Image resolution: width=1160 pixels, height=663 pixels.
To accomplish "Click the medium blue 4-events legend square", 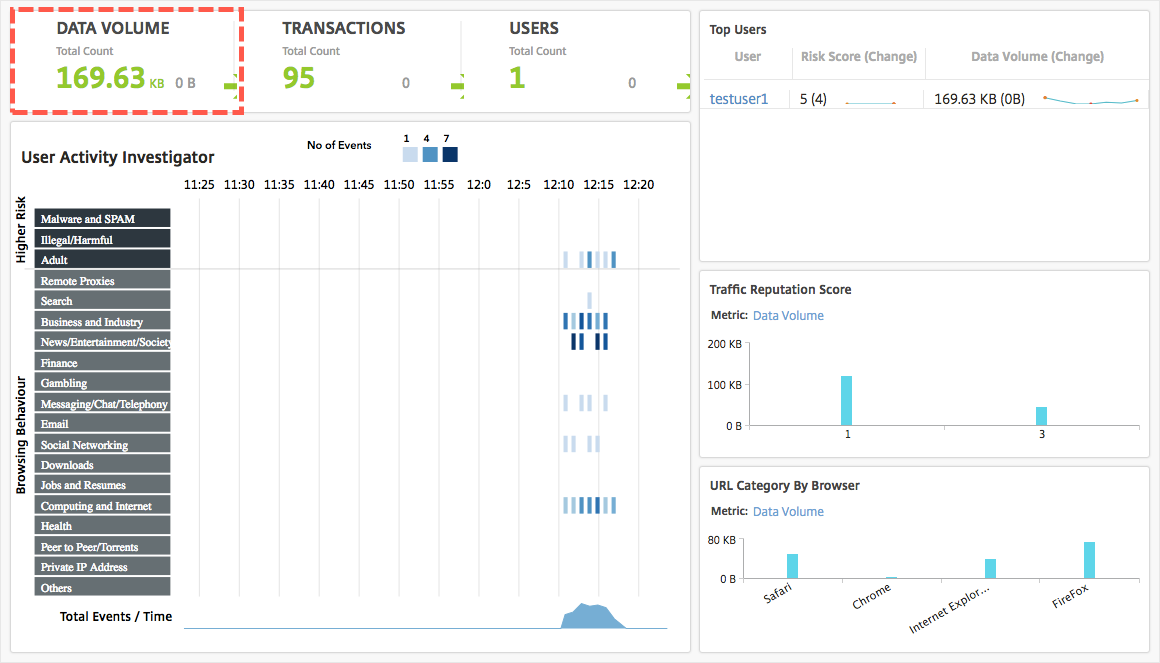I will 430,154.
